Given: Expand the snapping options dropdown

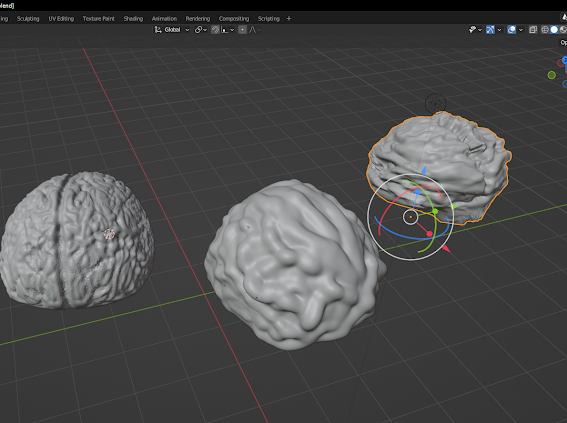Looking at the screenshot, I should (x=228, y=30).
